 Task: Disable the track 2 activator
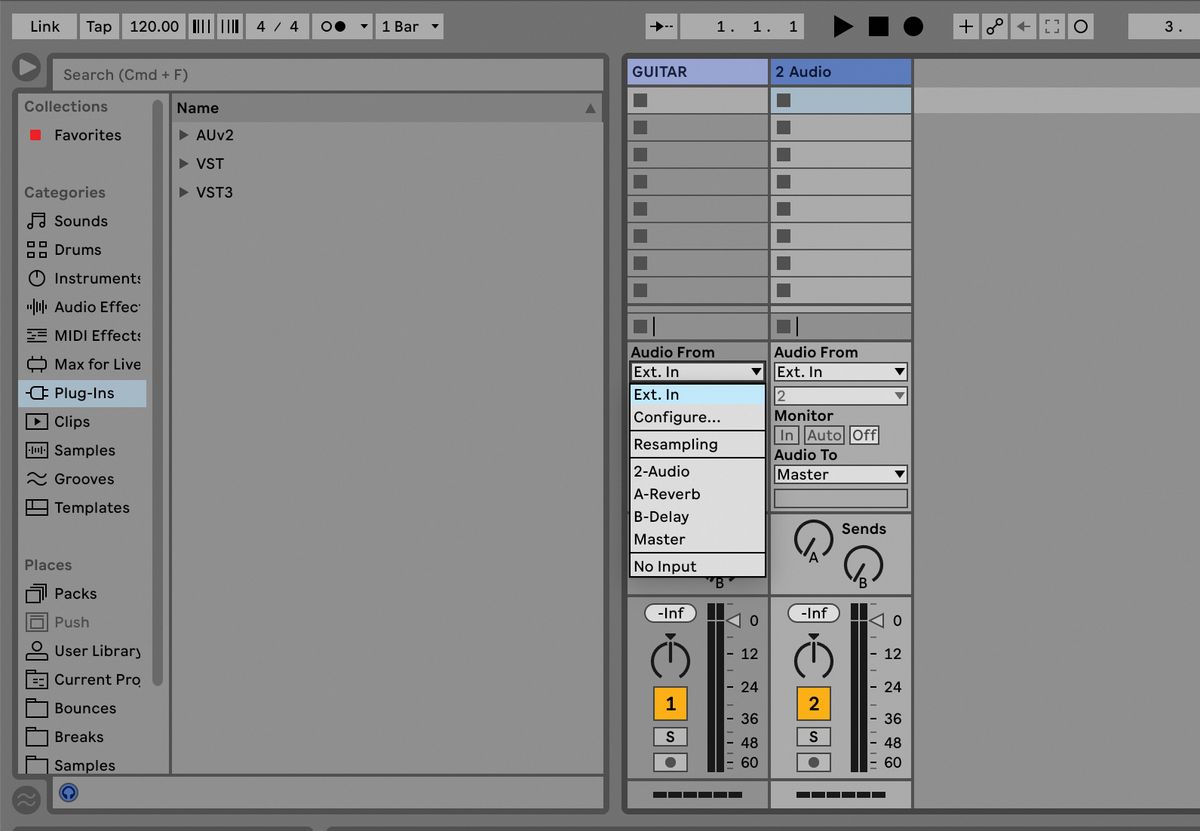pos(814,703)
